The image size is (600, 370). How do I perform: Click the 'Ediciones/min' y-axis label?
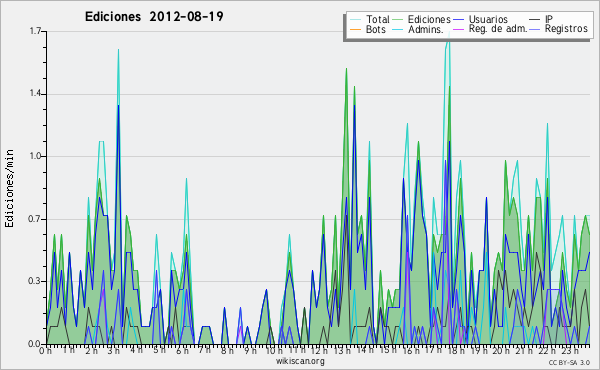click(x=9, y=188)
